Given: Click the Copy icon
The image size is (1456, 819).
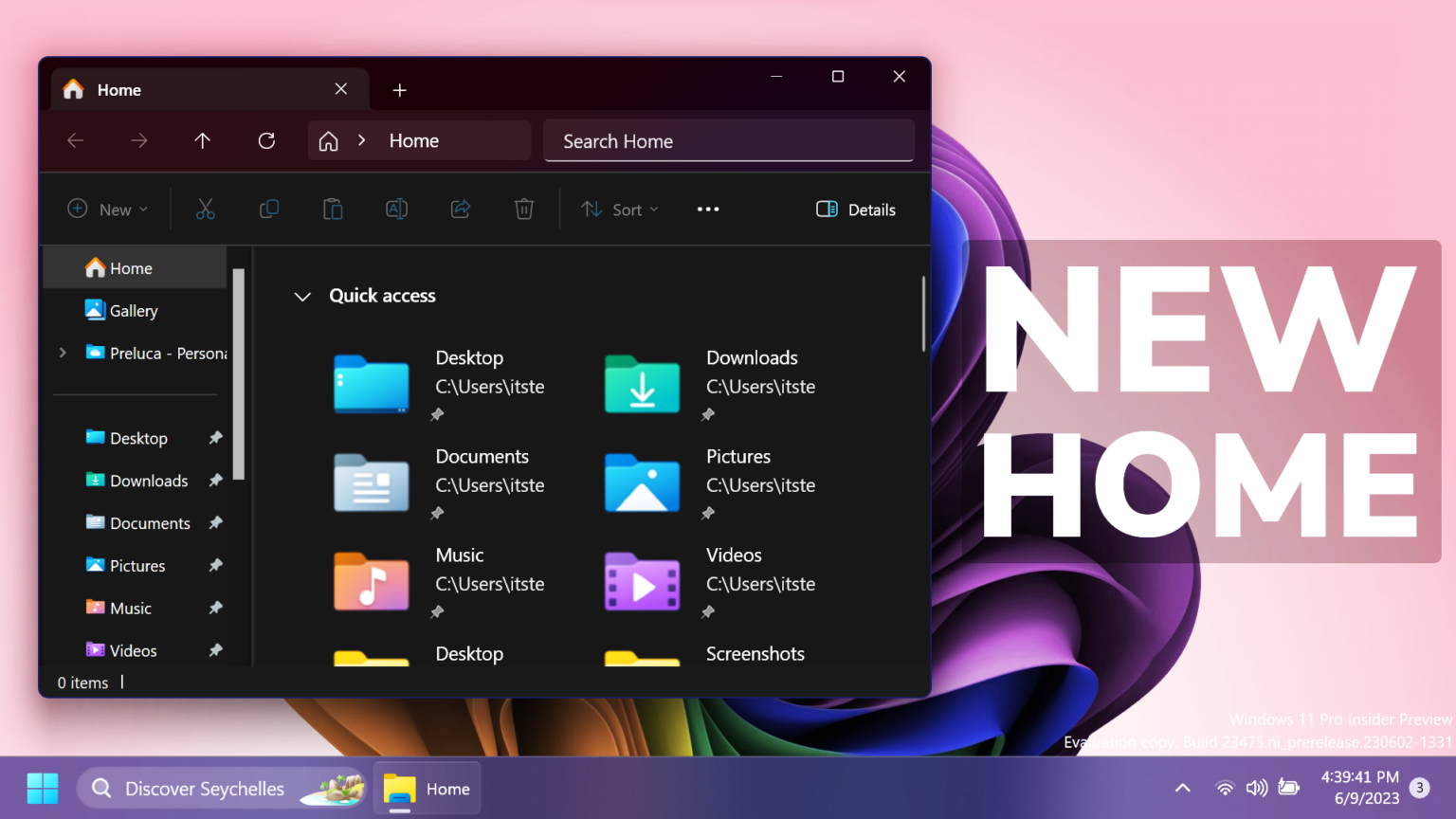Looking at the screenshot, I should coord(269,209).
